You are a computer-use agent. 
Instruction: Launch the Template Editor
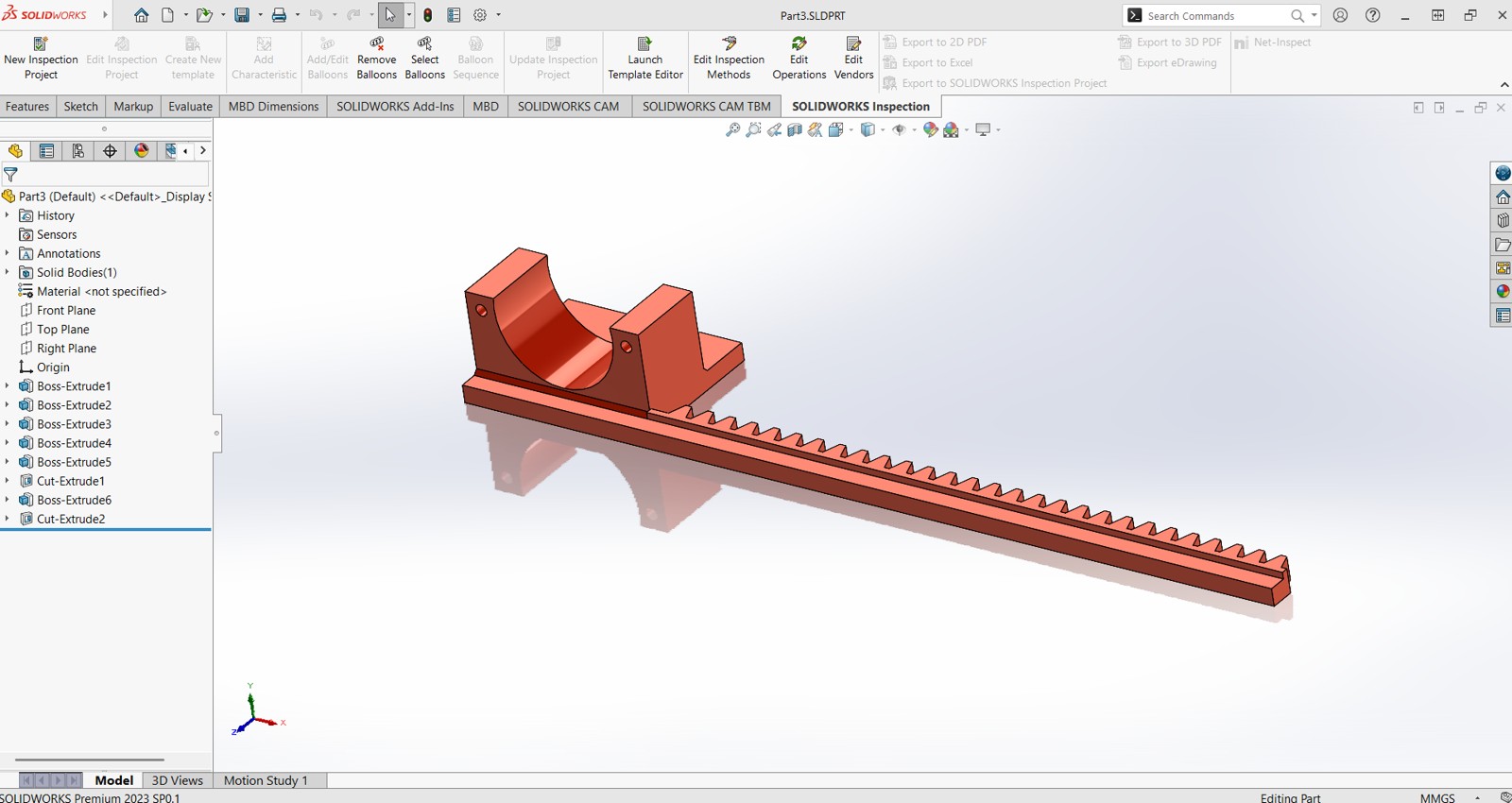coord(645,59)
